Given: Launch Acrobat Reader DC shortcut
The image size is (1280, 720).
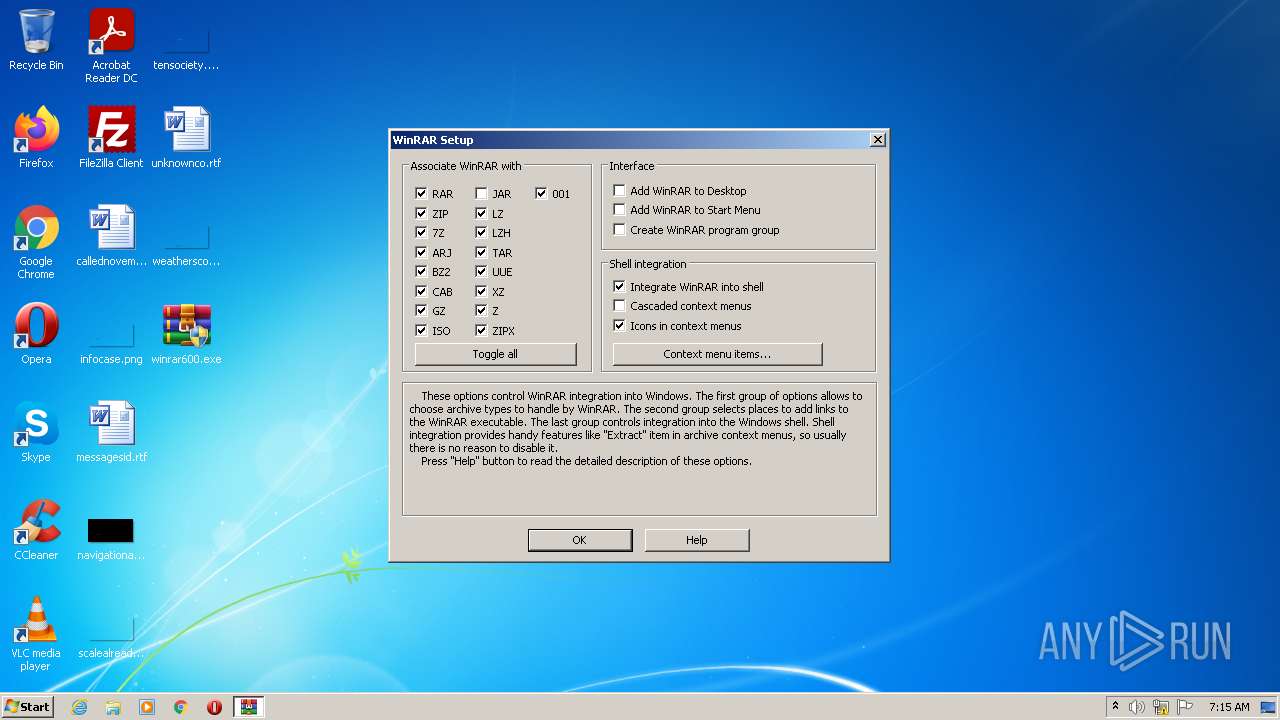Looking at the screenshot, I should [x=111, y=45].
